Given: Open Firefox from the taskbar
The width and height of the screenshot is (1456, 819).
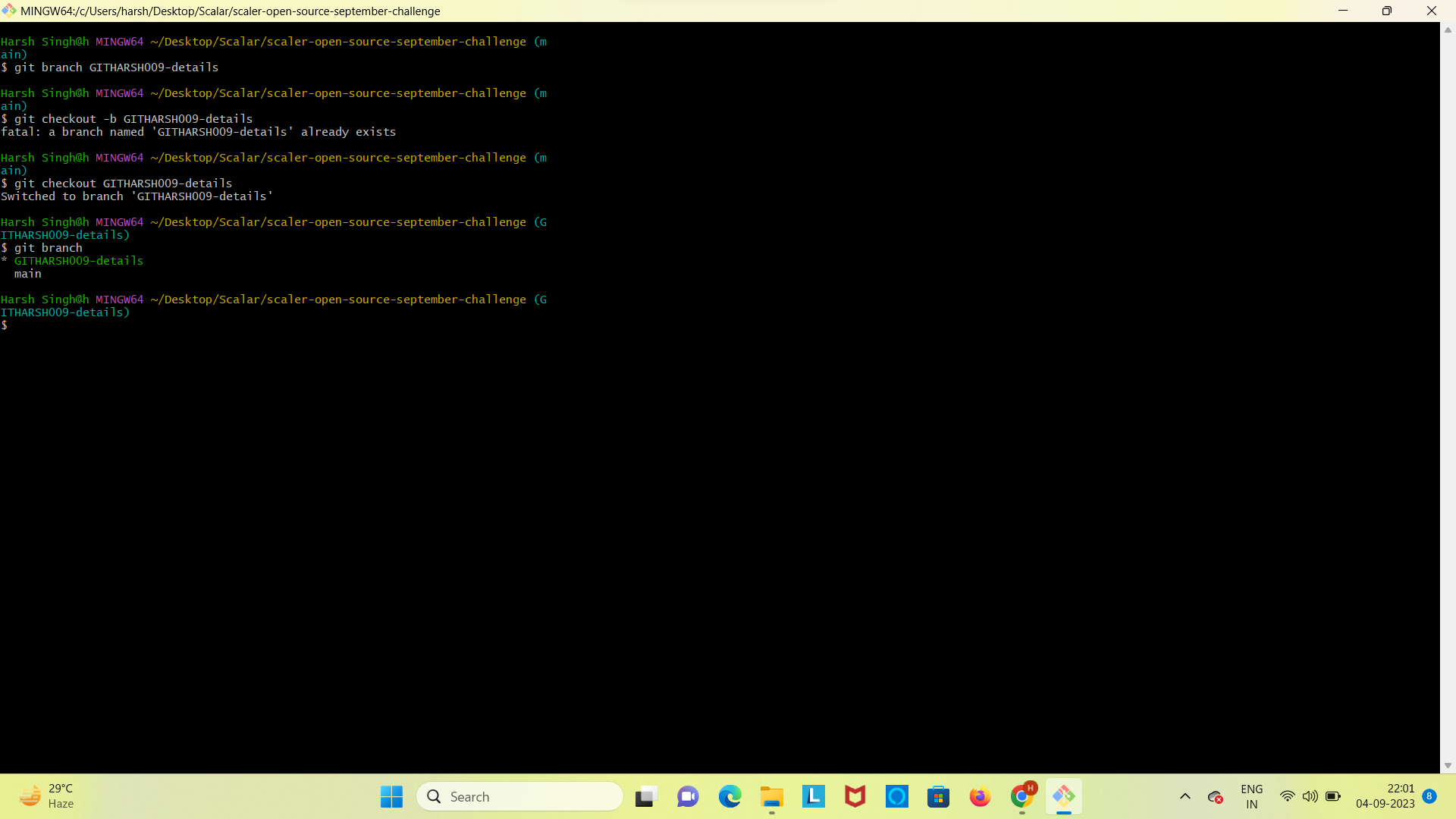Looking at the screenshot, I should click(x=980, y=796).
